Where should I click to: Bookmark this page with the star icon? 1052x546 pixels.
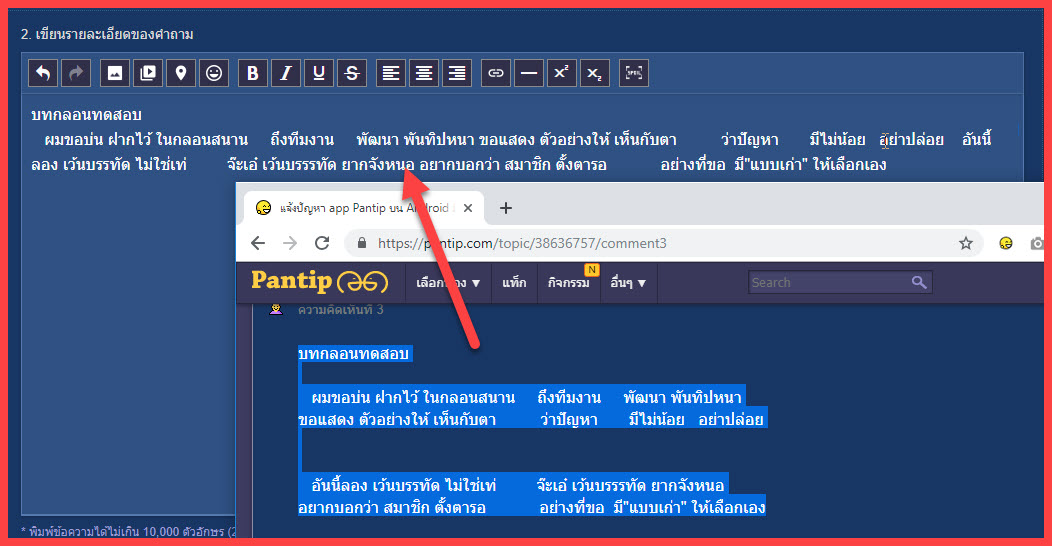pos(965,243)
